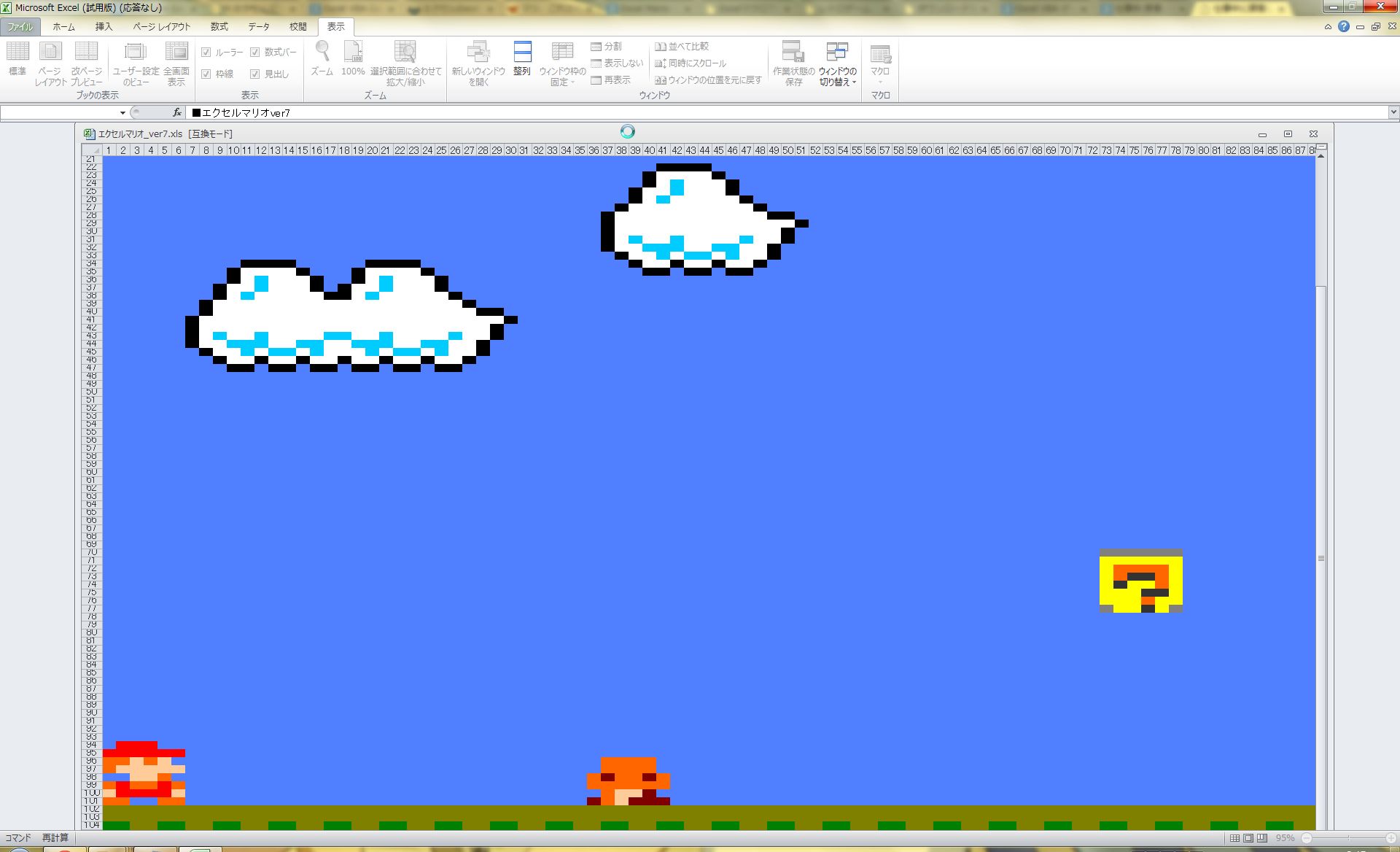Click 選択範囲に合わせて拡大/縮小 zoom to selection
The height and width of the screenshot is (852, 1400).
(x=405, y=63)
